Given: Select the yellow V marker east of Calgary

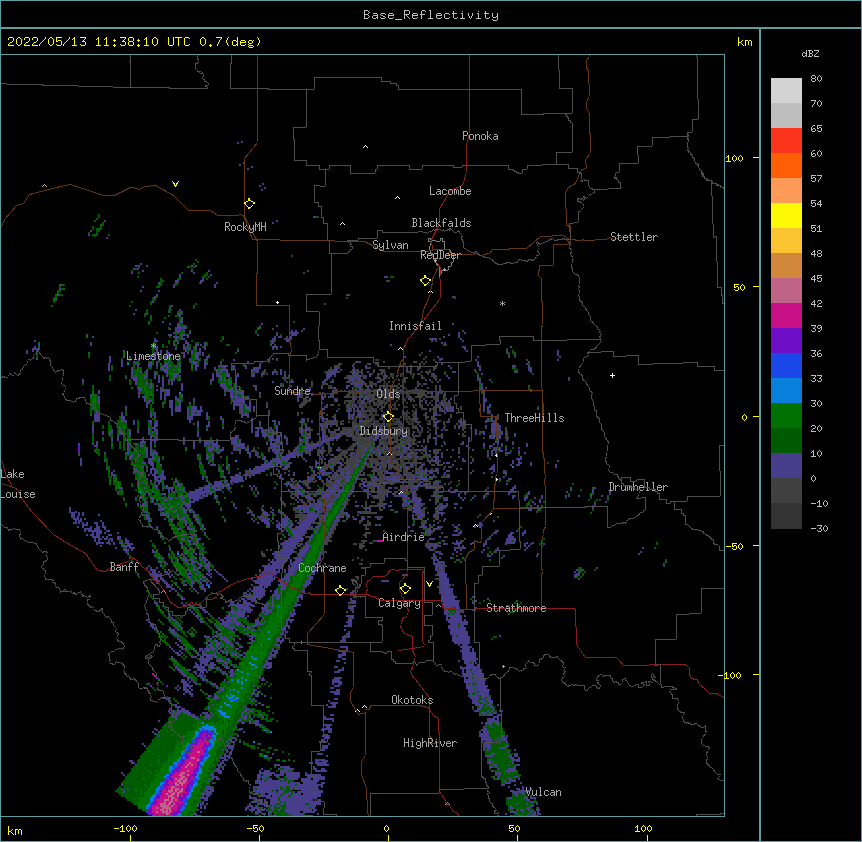Looking at the screenshot, I should 429,584.
